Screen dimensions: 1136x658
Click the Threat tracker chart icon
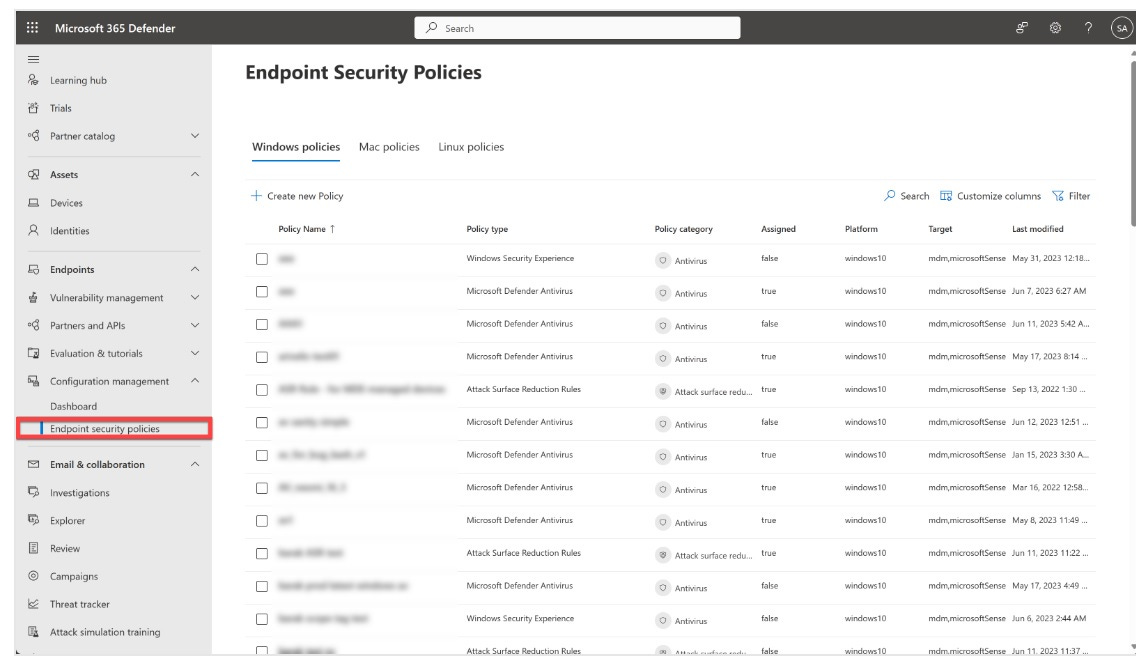[33, 604]
